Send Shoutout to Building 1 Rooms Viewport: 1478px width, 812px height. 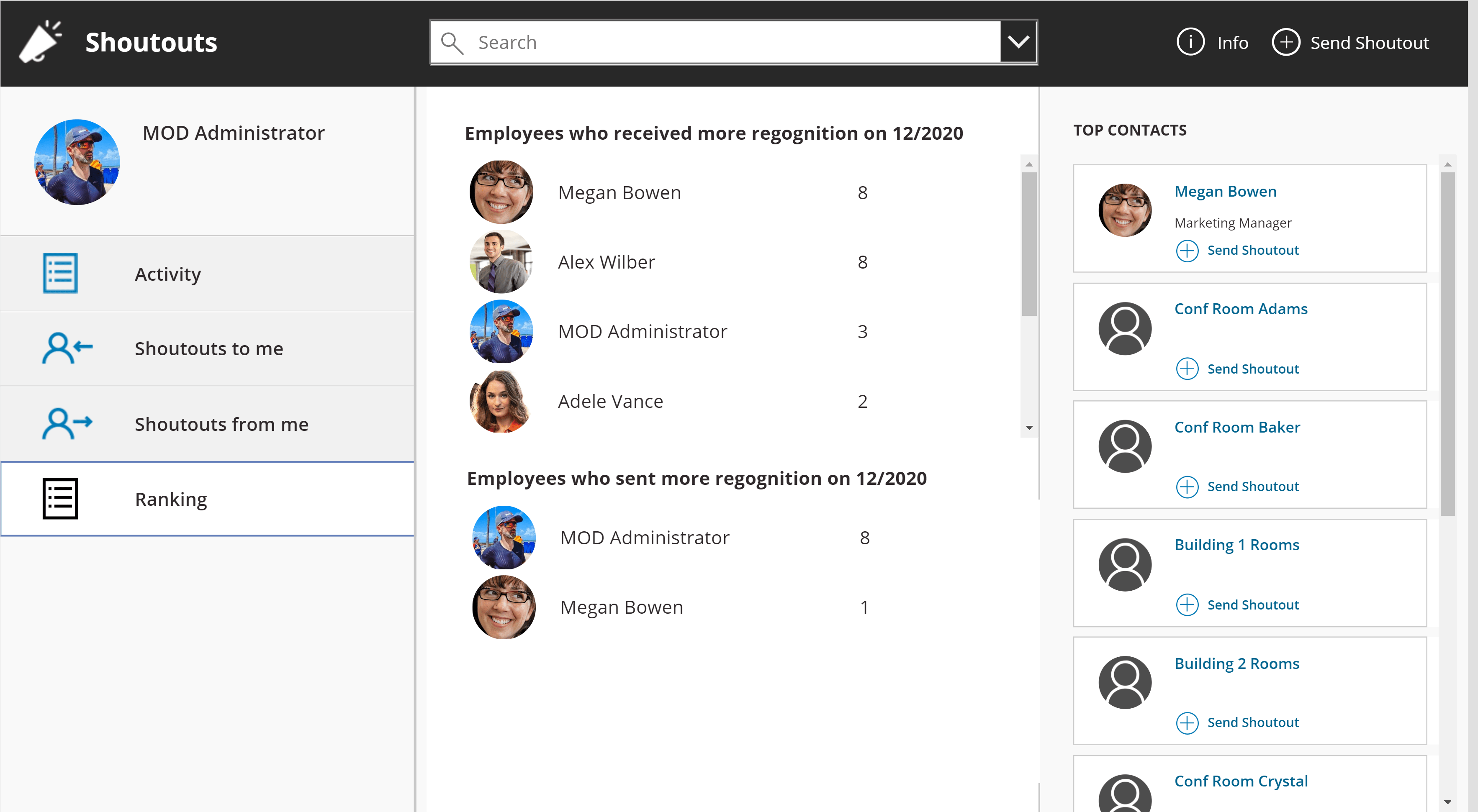coord(1252,605)
